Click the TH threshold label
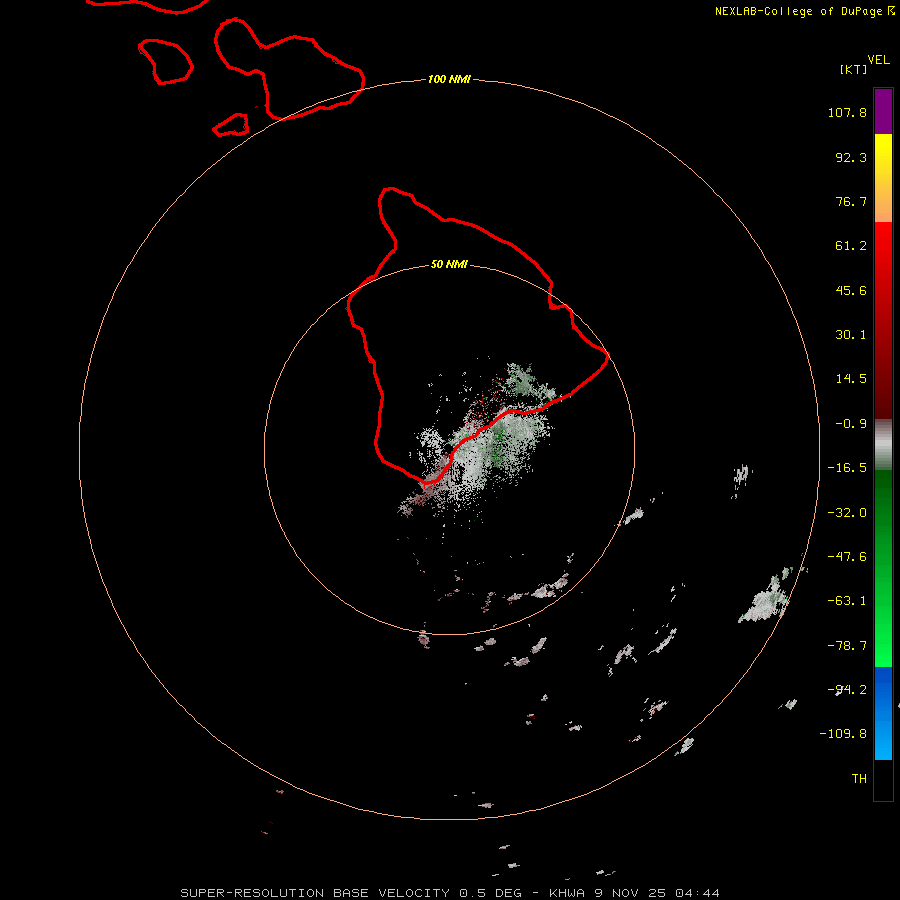Viewport: 900px width, 900px height. [859, 779]
